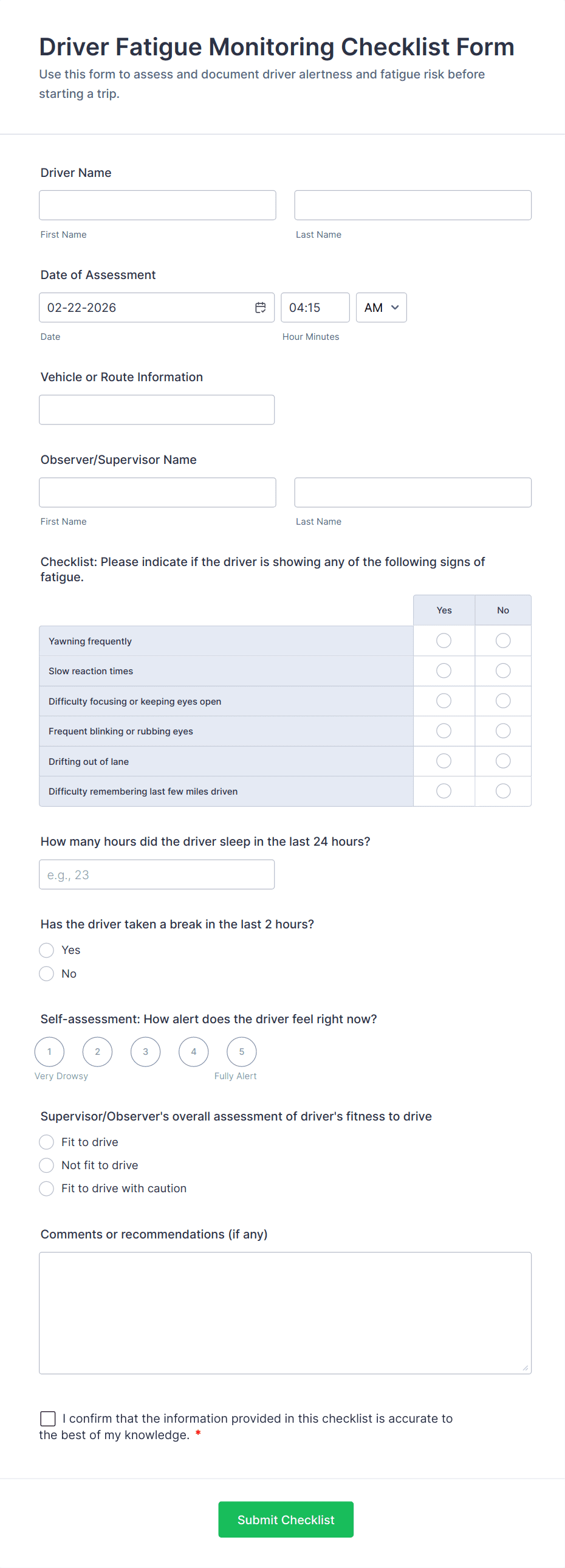This screenshot has height=1568, width=565.
Task: Select No for Slow reaction times
Action: click(x=502, y=671)
